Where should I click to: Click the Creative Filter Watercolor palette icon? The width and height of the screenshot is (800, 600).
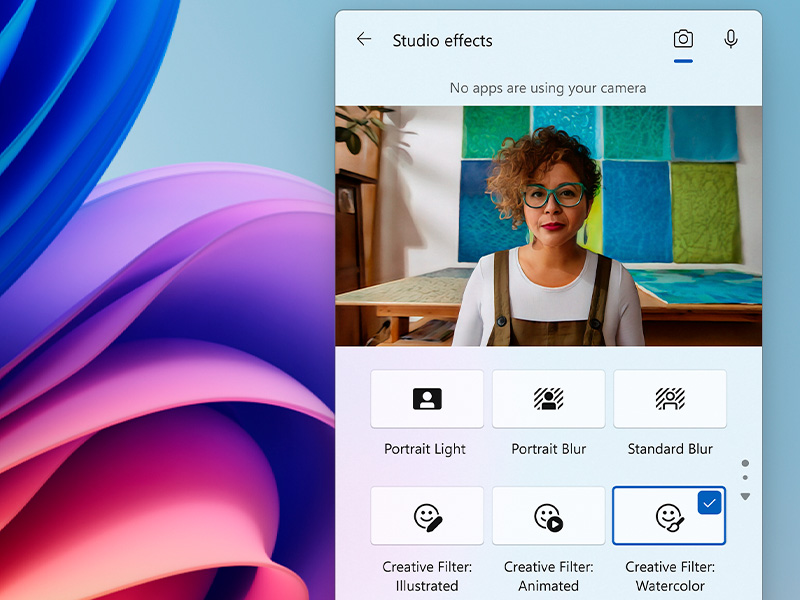[669, 517]
